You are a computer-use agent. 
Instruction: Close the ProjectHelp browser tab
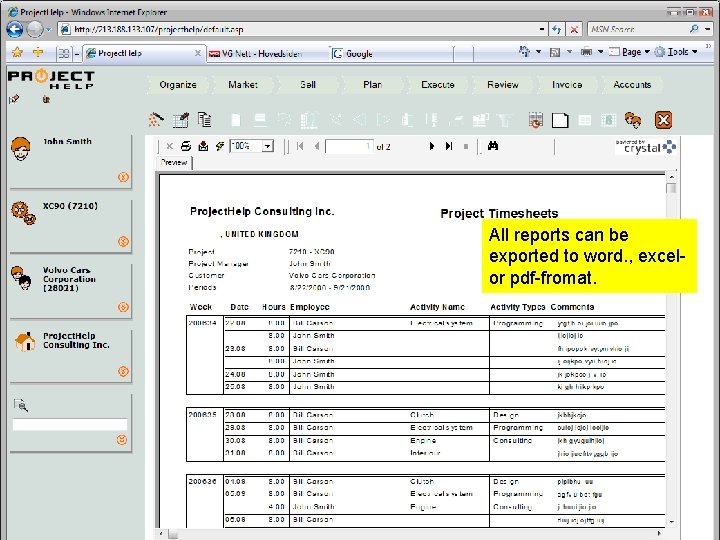[x=197, y=53]
